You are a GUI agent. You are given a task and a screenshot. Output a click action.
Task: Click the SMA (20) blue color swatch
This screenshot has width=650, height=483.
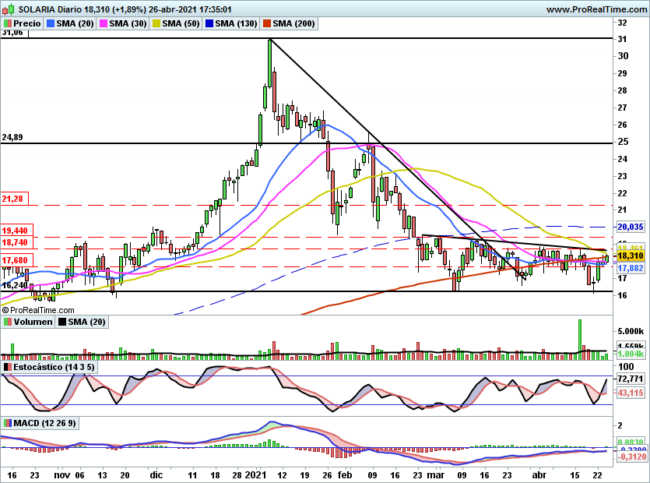pyautogui.click(x=51, y=24)
